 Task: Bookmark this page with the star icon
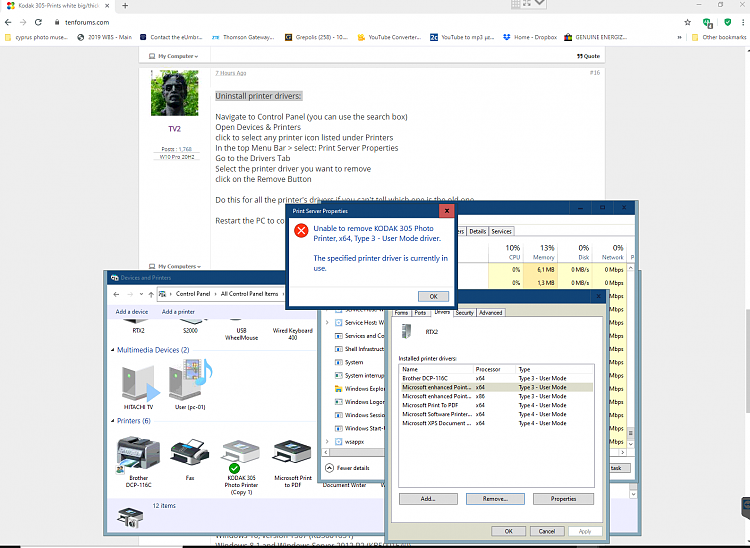687,22
